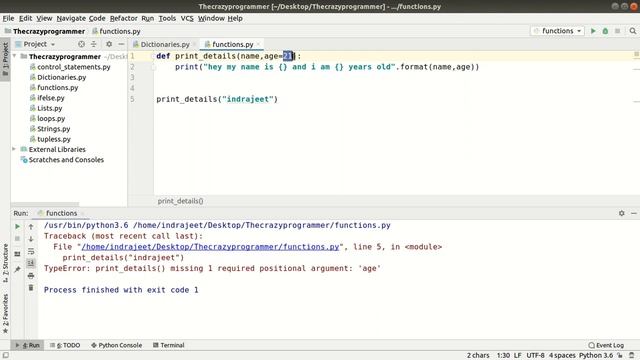The width and height of the screenshot is (640, 360).
Task: Toggle the 2: Favorites side tab
Action: coord(5,313)
